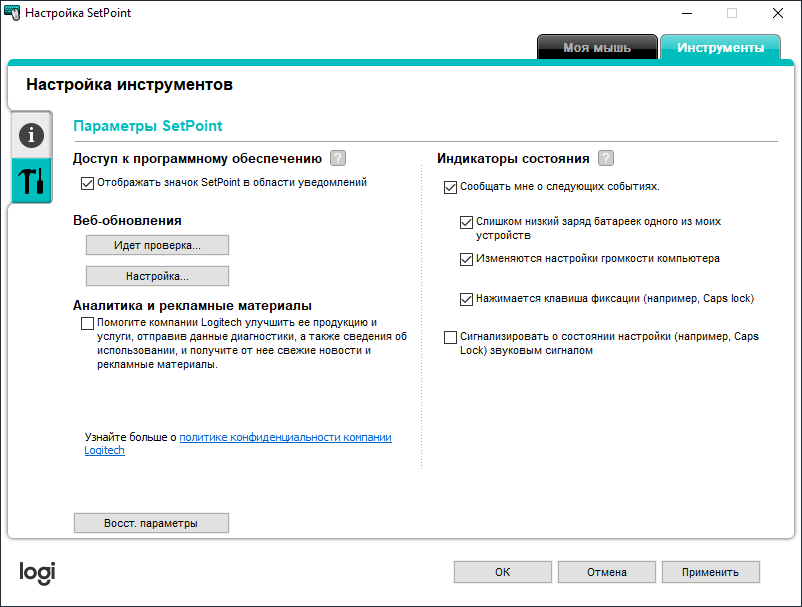This screenshot has height=607, width=802.
Task: Enable the Logitech analytics diagnostics checkbox
Action: coord(87,323)
